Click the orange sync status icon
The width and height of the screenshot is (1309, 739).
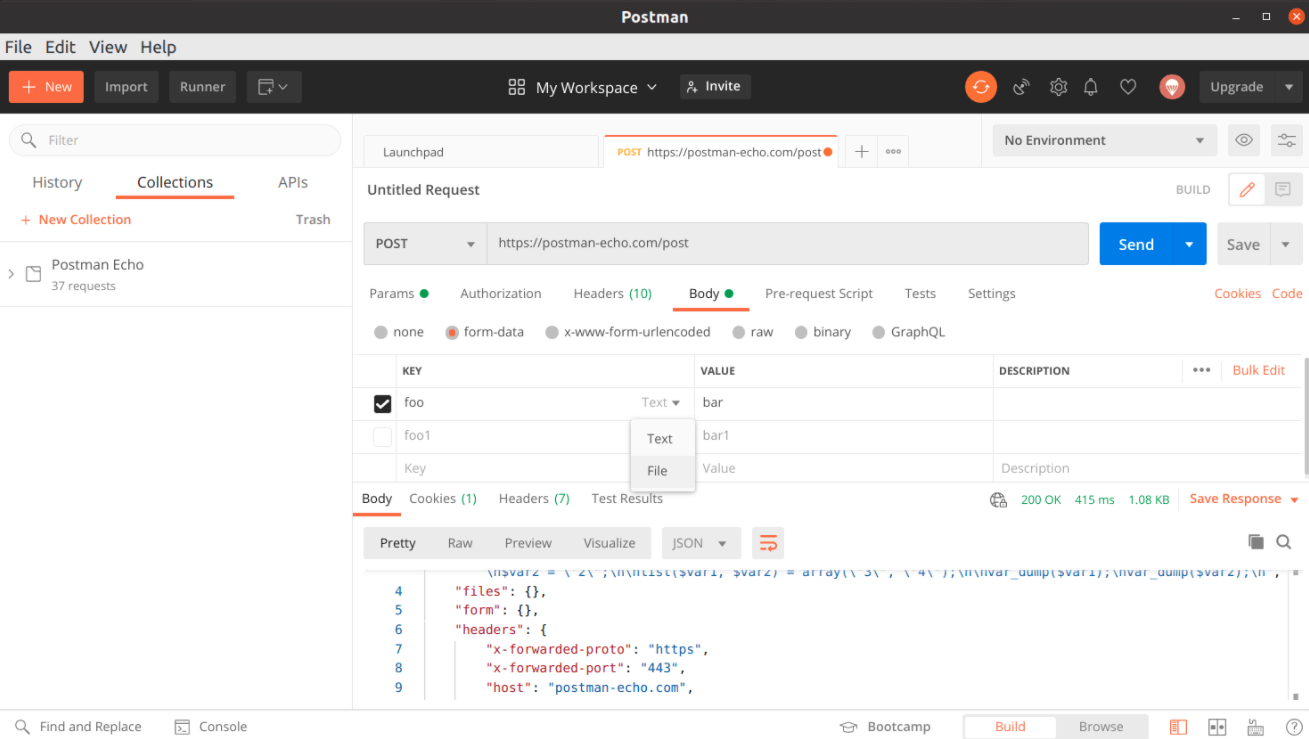[x=981, y=87]
